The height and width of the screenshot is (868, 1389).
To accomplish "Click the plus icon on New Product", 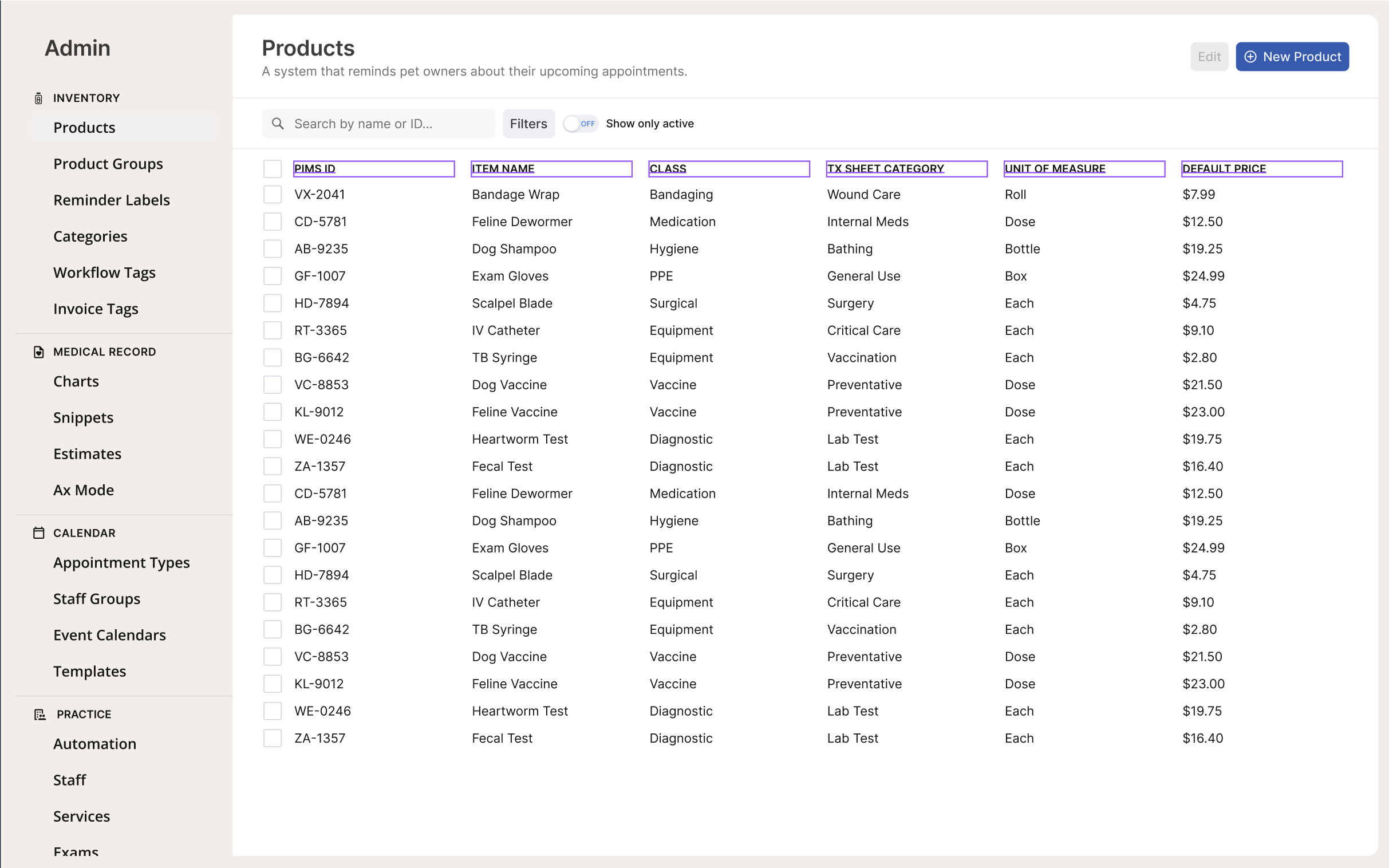I will click(x=1250, y=57).
